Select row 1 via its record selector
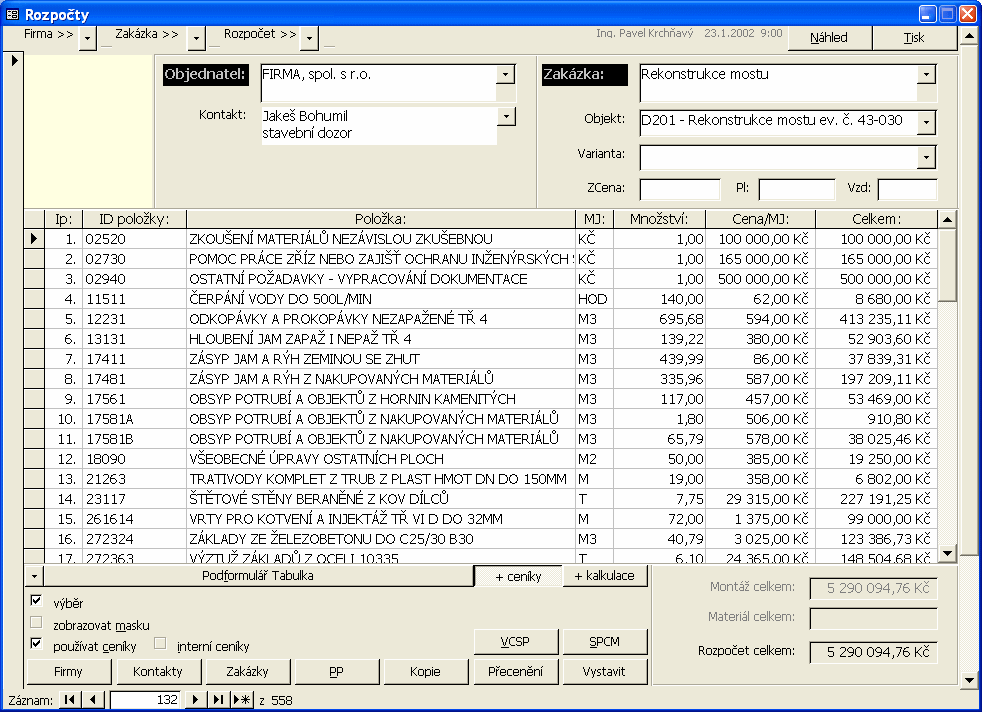This screenshot has width=982, height=712. coord(33,239)
